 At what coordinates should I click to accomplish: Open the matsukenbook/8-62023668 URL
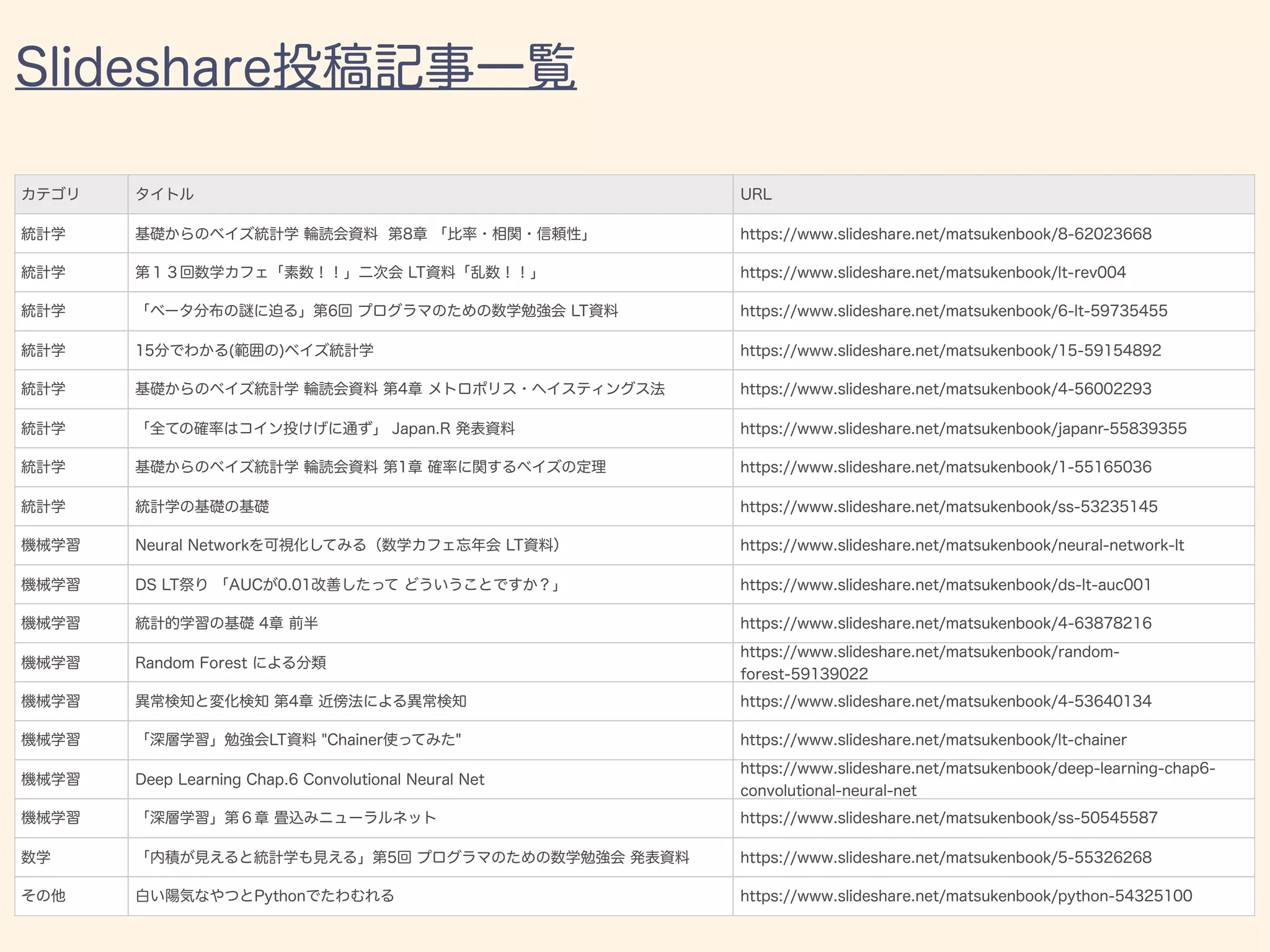(945, 234)
